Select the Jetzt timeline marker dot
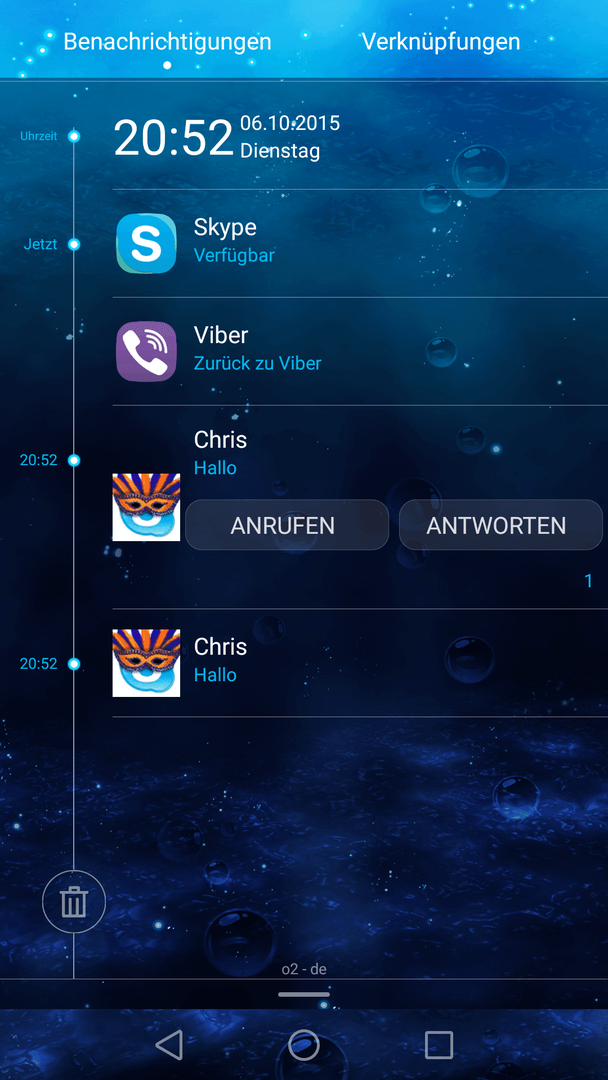This screenshot has height=1080, width=608. pyautogui.click(x=74, y=245)
